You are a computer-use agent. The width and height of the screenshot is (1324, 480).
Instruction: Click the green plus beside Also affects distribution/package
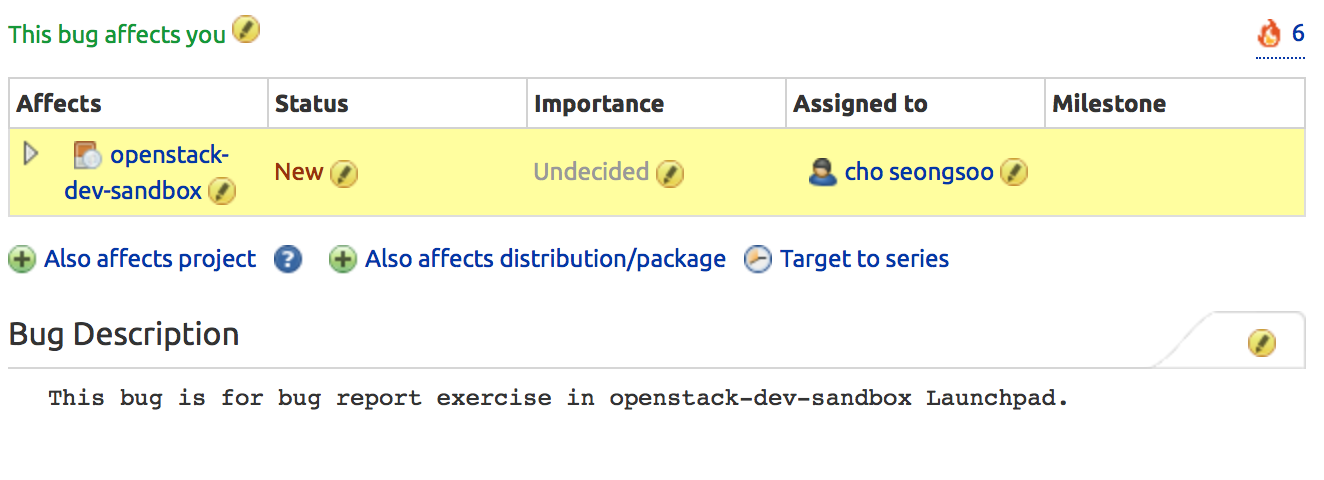pyautogui.click(x=343, y=260)
